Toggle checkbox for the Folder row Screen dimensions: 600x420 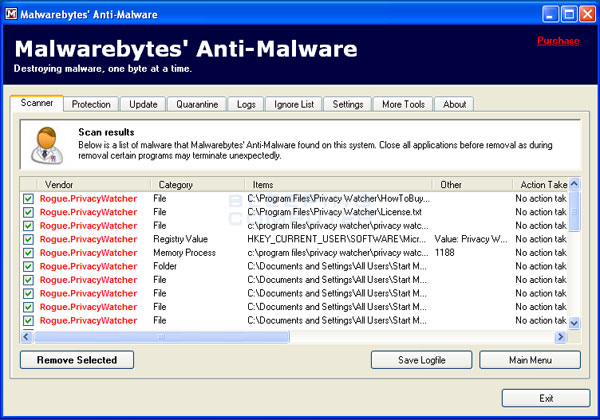(28, 266)
